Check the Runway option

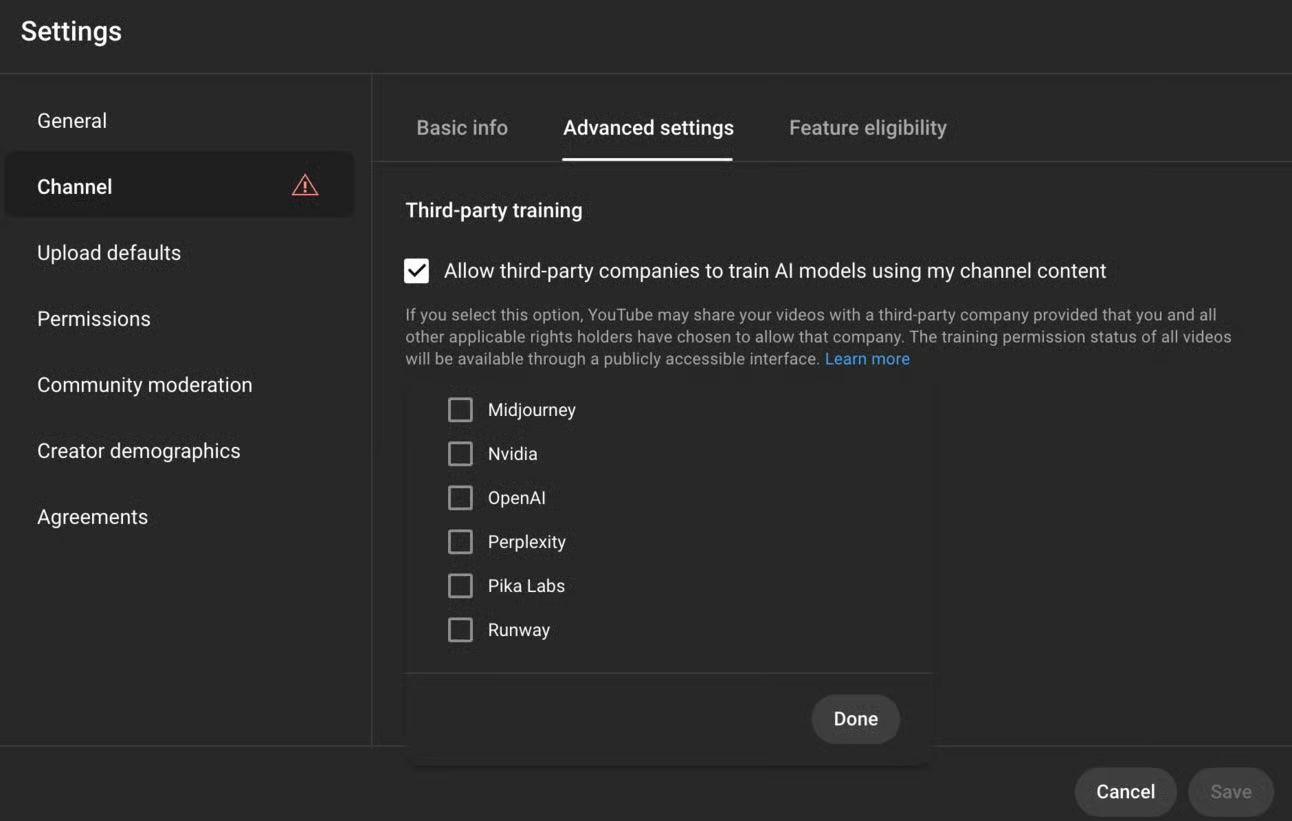(x=460, y=629)
